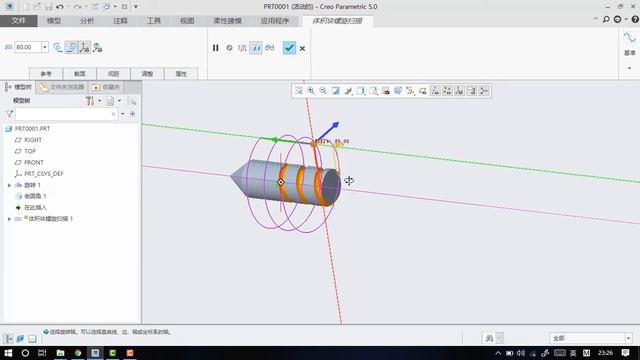Select the folder browser navigator tab
The image size is (640, 360).
pos(62,87)
